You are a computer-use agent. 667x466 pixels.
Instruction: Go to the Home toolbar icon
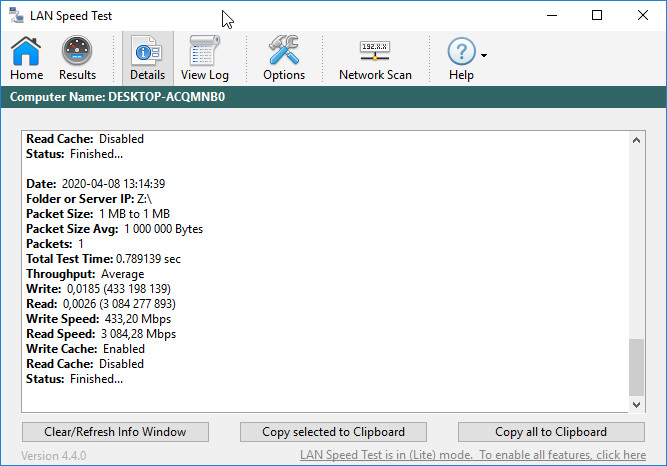tap(26, 58)
